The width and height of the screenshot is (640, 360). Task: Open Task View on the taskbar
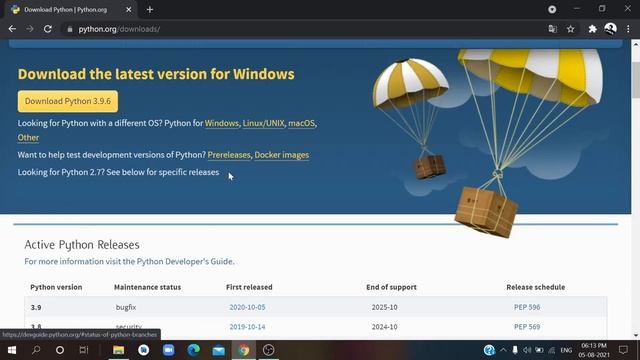pyautogui.click(x=84, y=350)
